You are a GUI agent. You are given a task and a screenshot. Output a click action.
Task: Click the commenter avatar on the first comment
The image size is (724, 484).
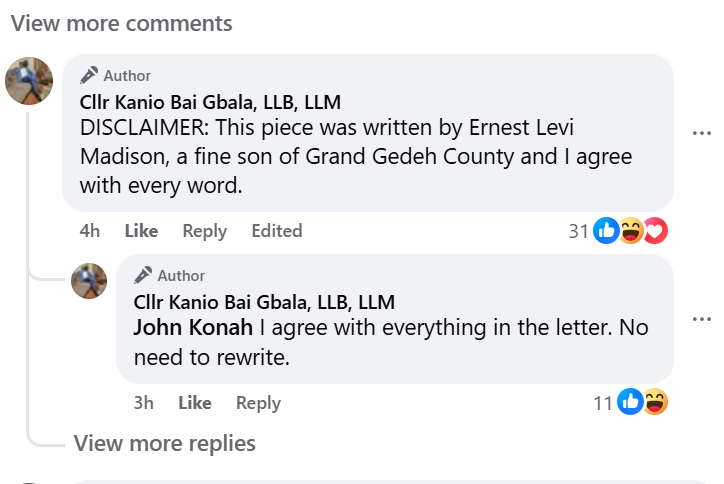29,81
